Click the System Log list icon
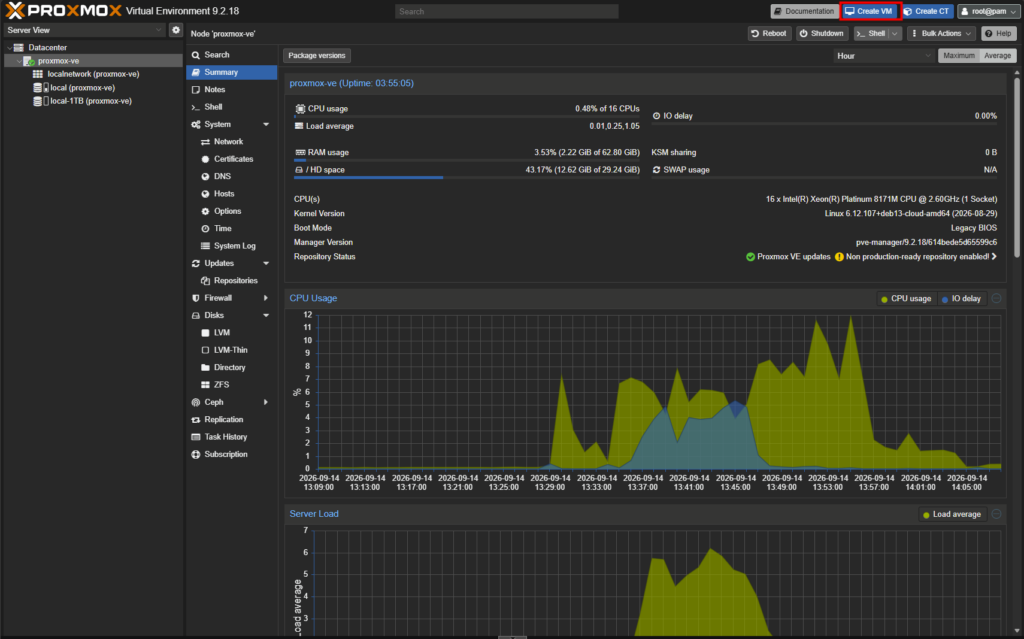This screenshot has height=639, width=1024. tap(206, 246)
